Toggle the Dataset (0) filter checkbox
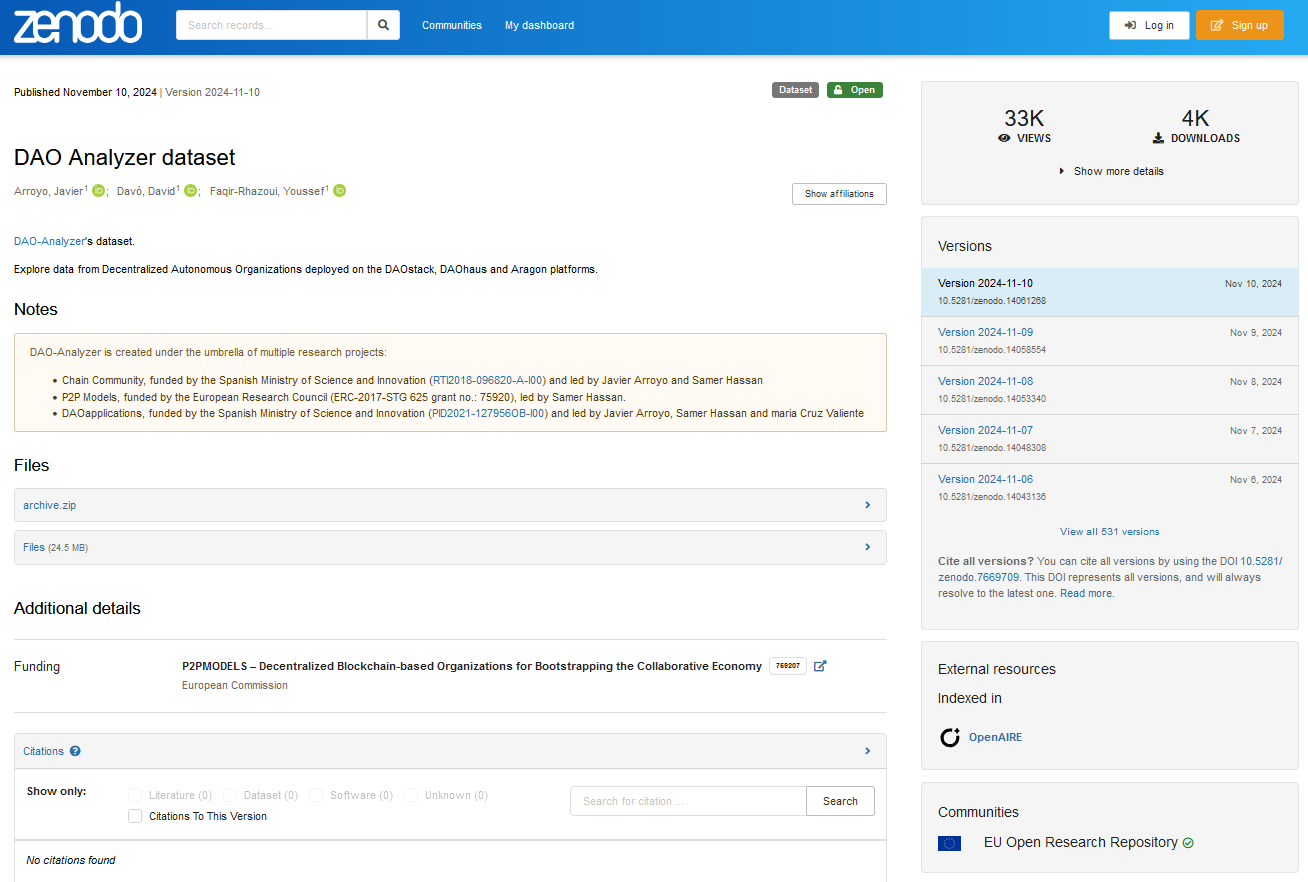This screenshot has height=882, width=1308. 230,795
